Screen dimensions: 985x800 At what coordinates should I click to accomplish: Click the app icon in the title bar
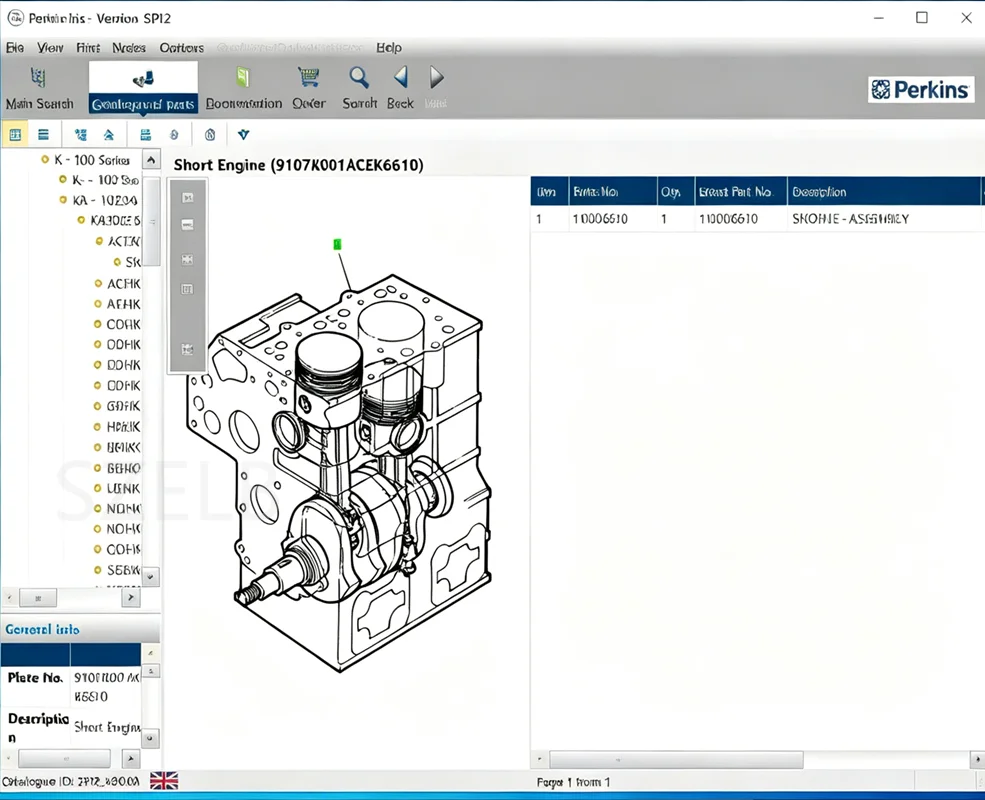(x=15, y=18)
